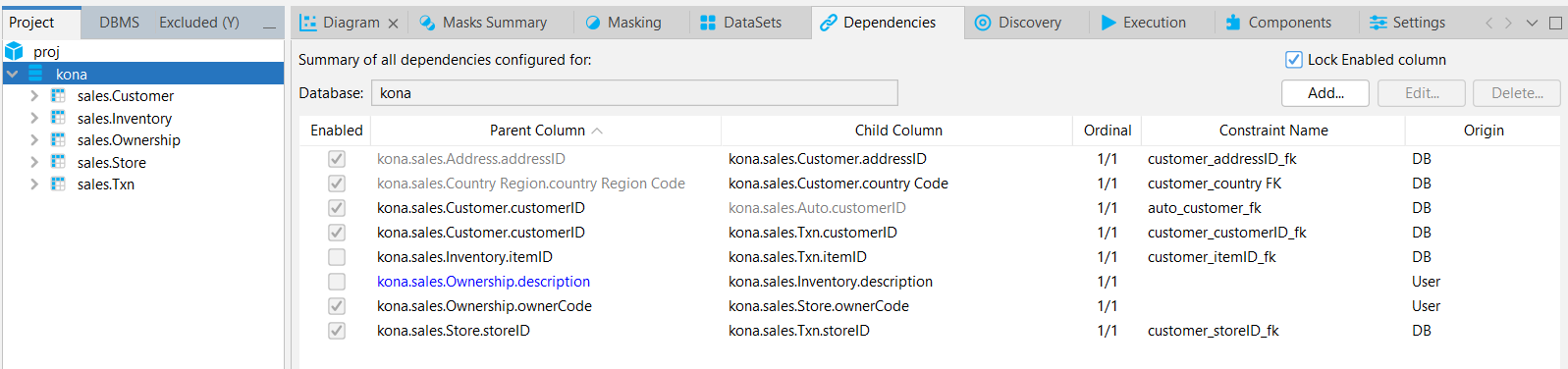Screen dimensions: 1568x369
Task: Collapse the kona database node
Action: (x=13, y=74)
